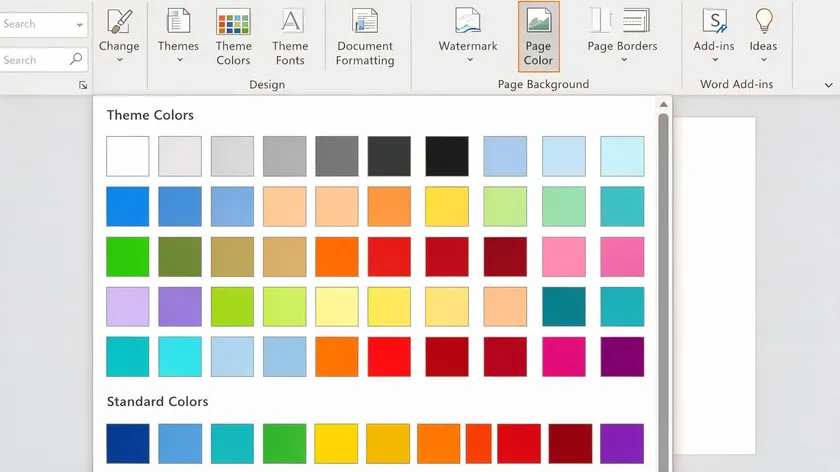Viewport: 840px width, 472px height.
Task: Open the Change styles button
Action: click(x=119, y=36)
